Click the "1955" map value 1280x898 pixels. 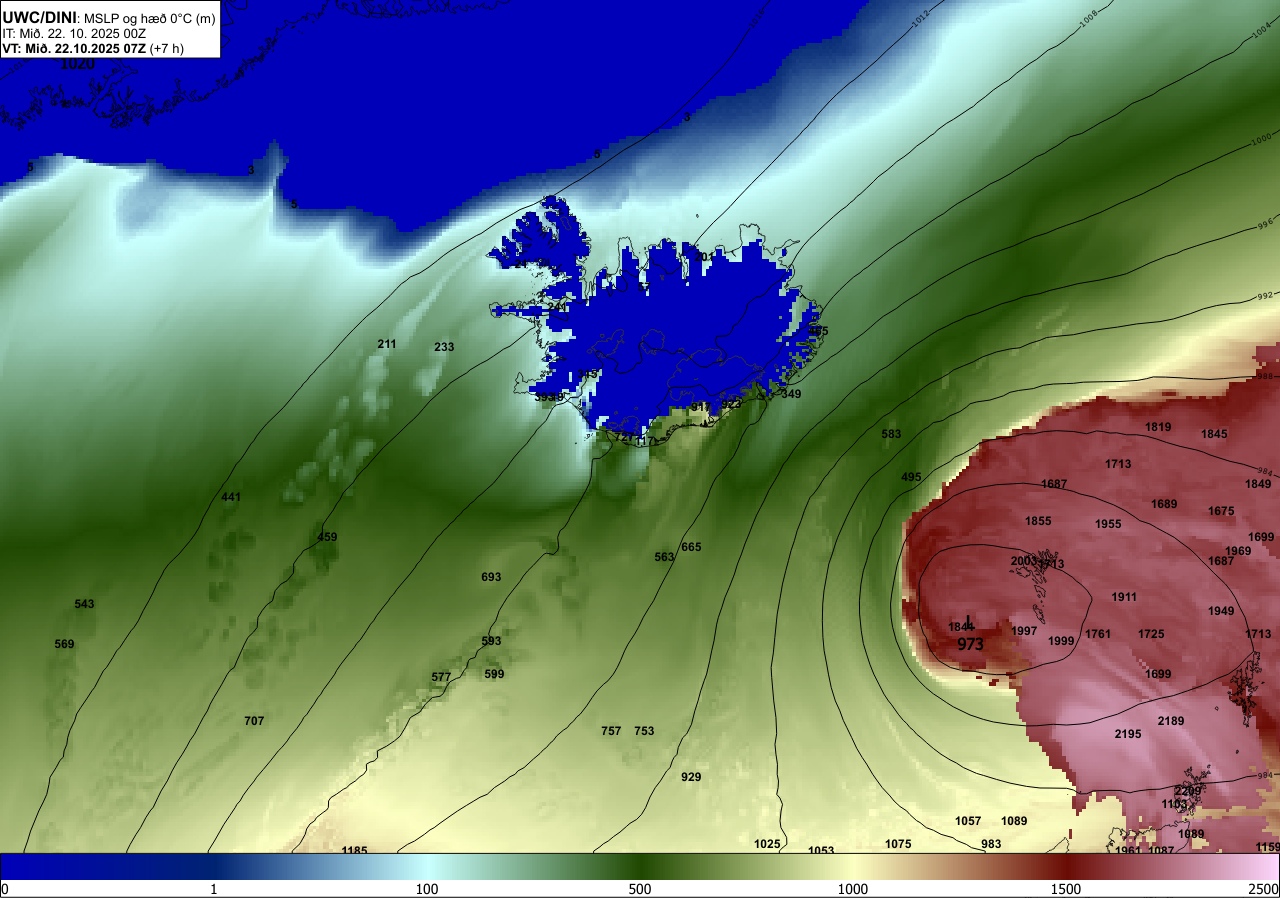(1108, 524)
